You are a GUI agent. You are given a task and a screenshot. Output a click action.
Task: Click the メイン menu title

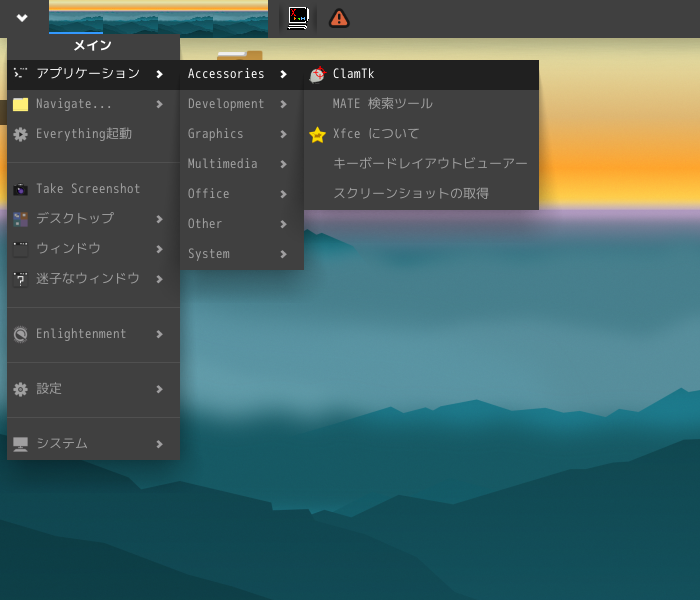tap(93, 46)
